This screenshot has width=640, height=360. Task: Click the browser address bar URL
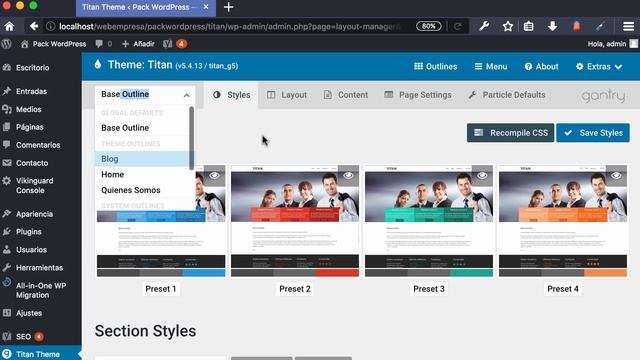pos(229,27)
